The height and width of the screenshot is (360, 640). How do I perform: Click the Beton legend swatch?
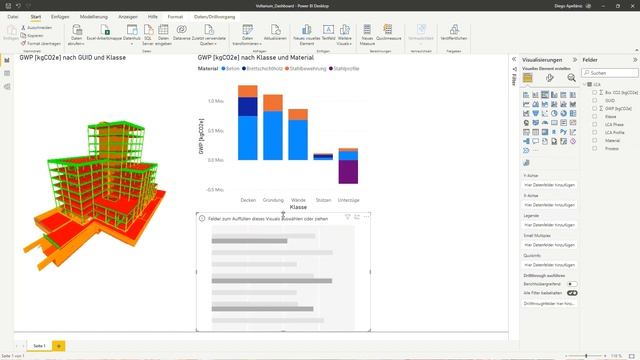[x=223, y=69]
